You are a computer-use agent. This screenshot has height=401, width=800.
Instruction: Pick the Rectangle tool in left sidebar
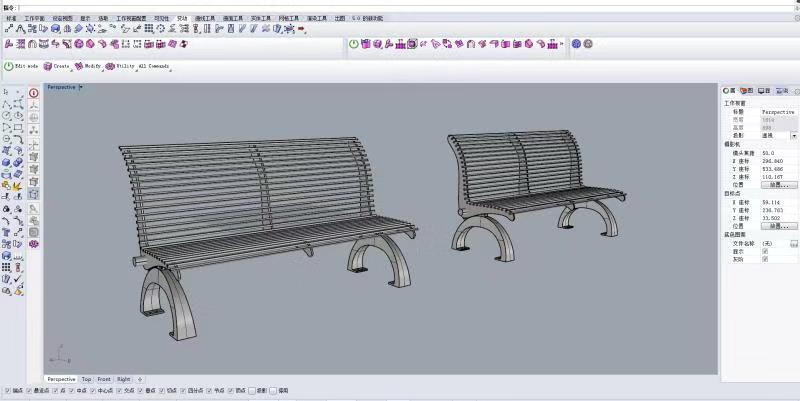click(x=18, y=128)
